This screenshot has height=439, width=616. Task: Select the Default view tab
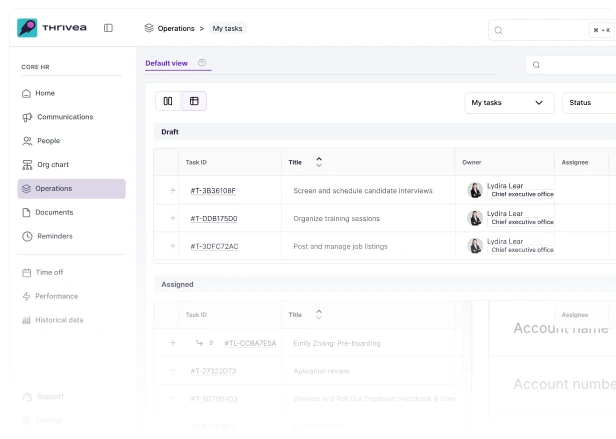click(166, 63)
